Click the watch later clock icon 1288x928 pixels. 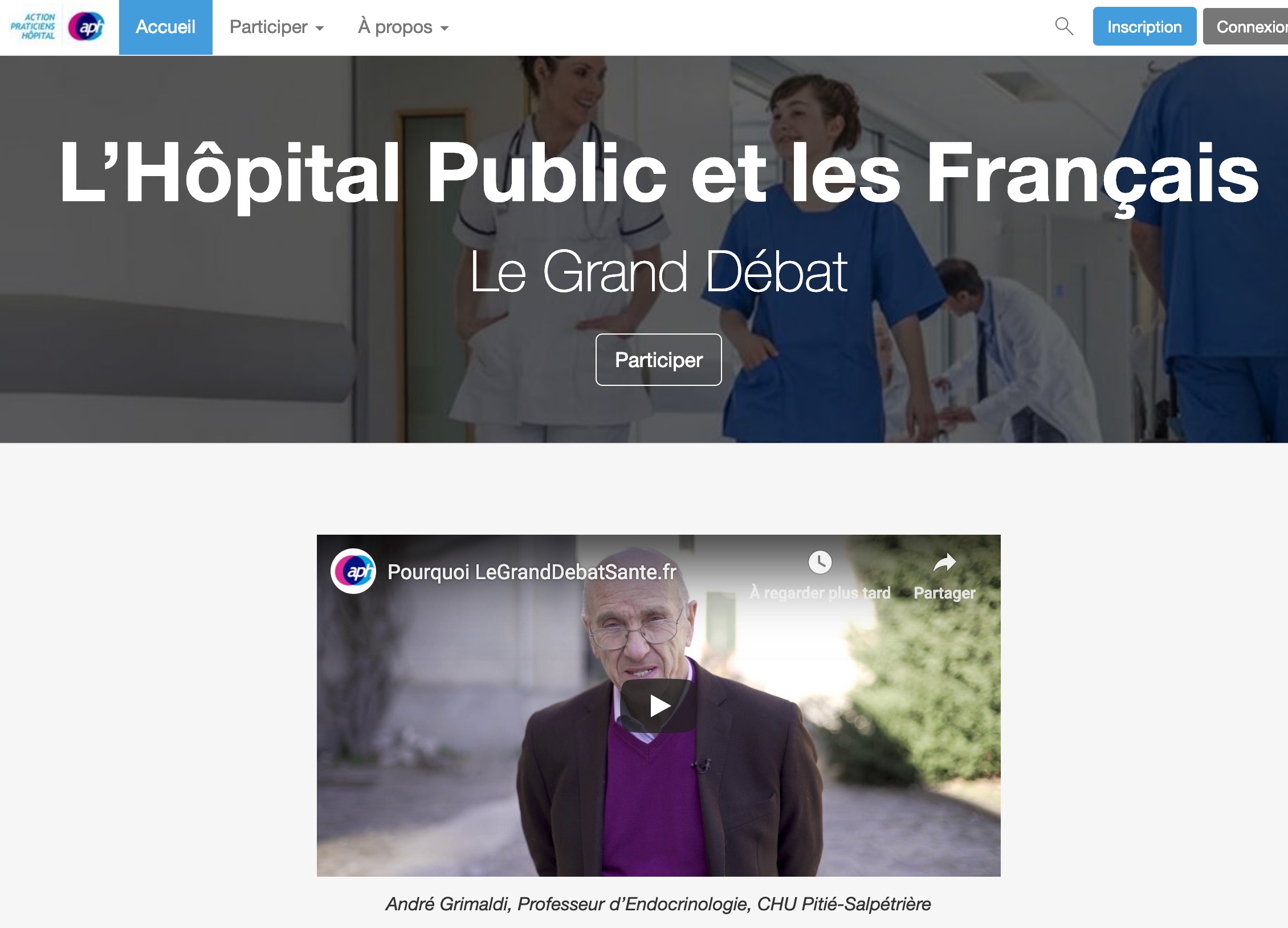pos(820,562)
